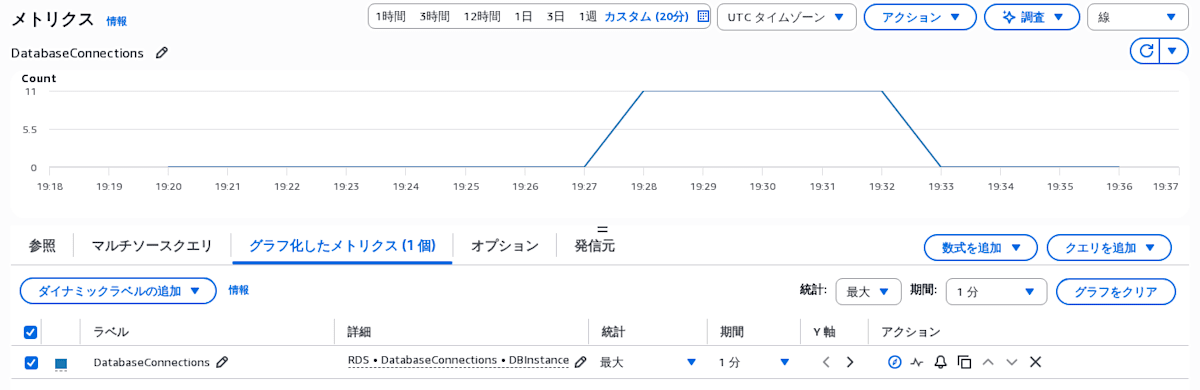Refresh the graph with the reload icon

[x=1146, y=51]
